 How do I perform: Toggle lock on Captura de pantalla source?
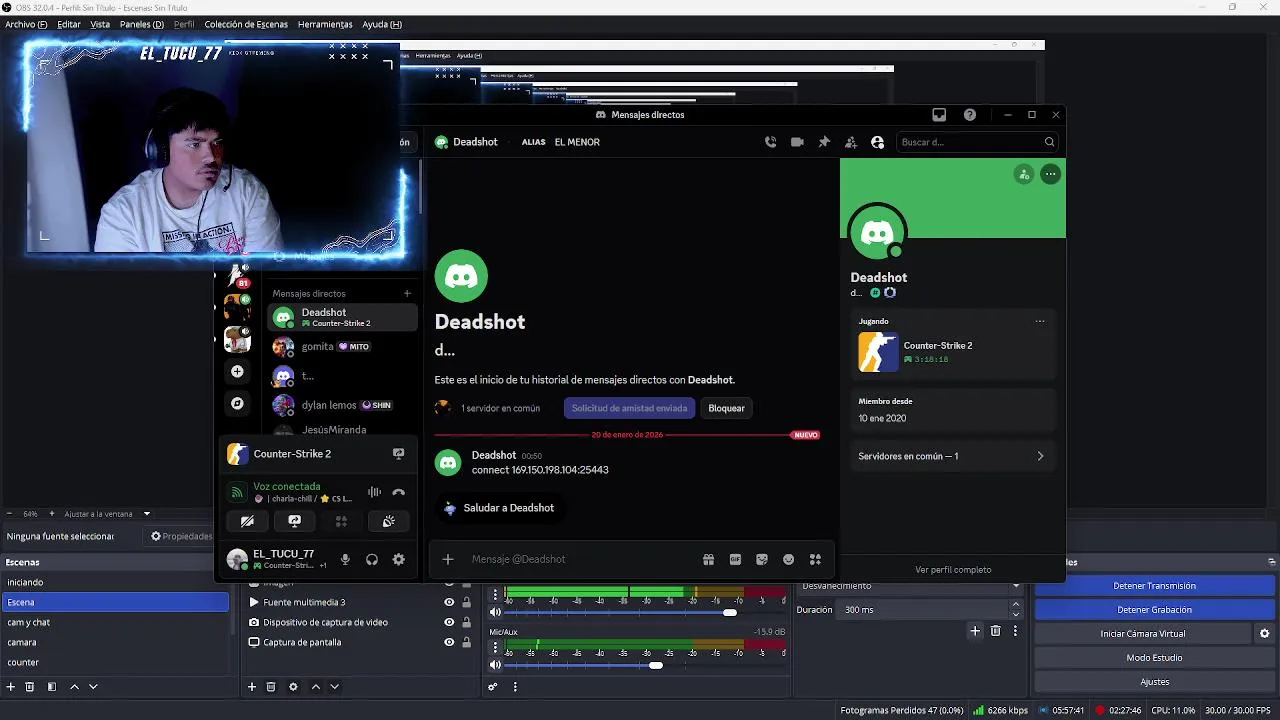pos(466,642)
